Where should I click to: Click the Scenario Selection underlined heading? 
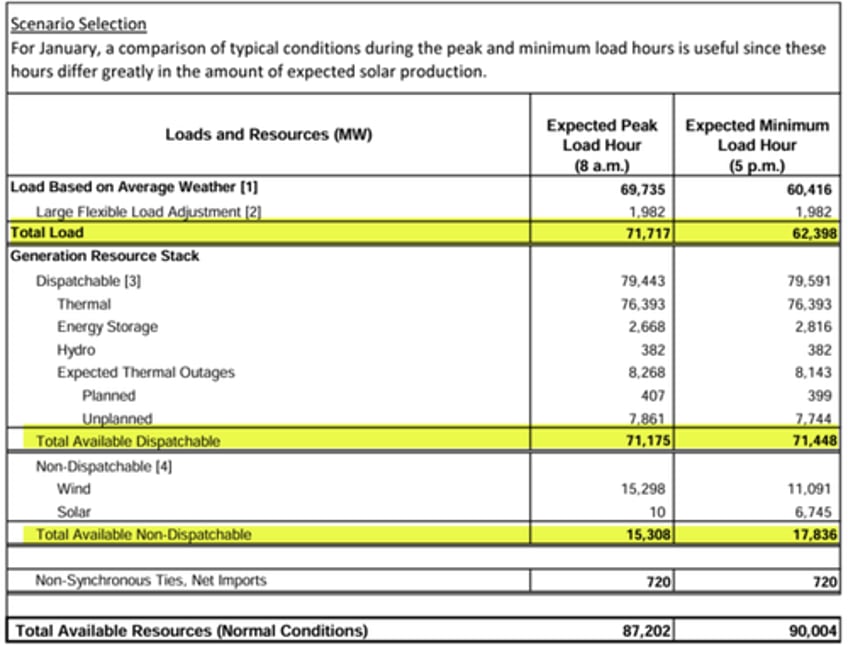click(x=78, y=24)
